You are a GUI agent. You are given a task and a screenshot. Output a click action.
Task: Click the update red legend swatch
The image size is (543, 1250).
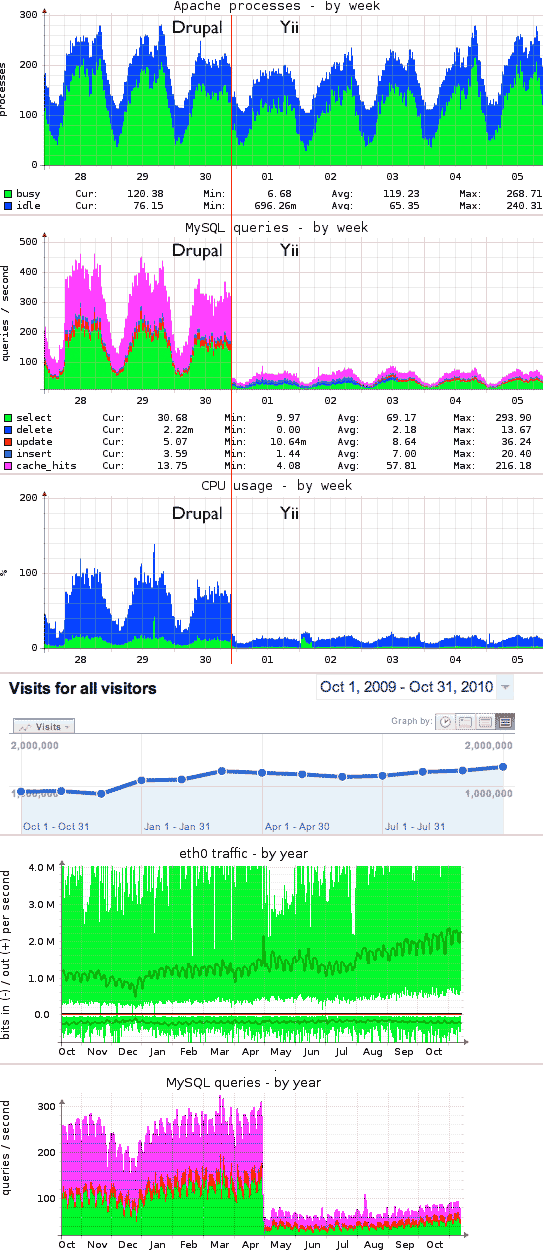click(x=7, y=441)
